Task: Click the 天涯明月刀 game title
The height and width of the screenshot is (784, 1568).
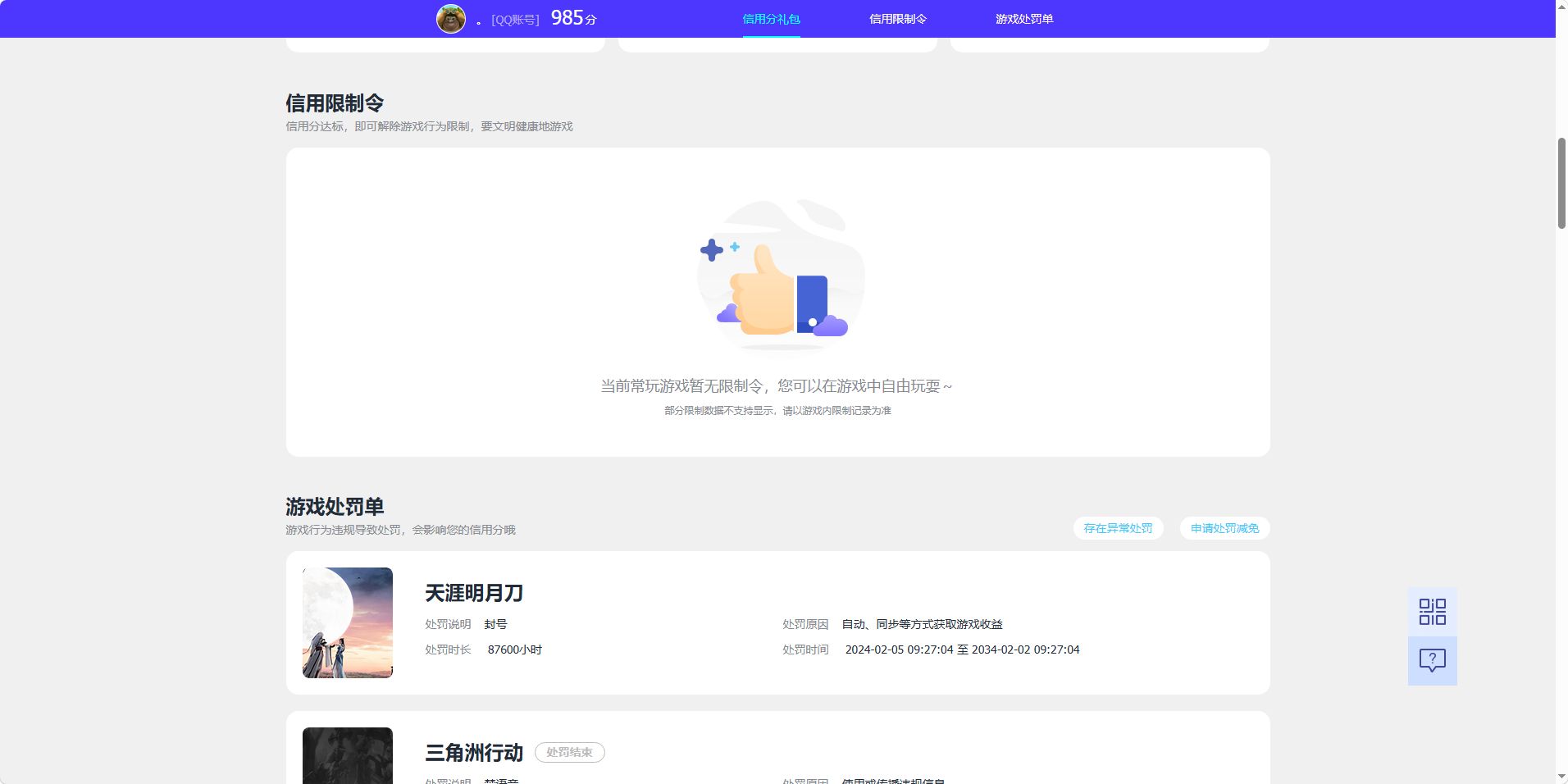Action: point(474,593)
